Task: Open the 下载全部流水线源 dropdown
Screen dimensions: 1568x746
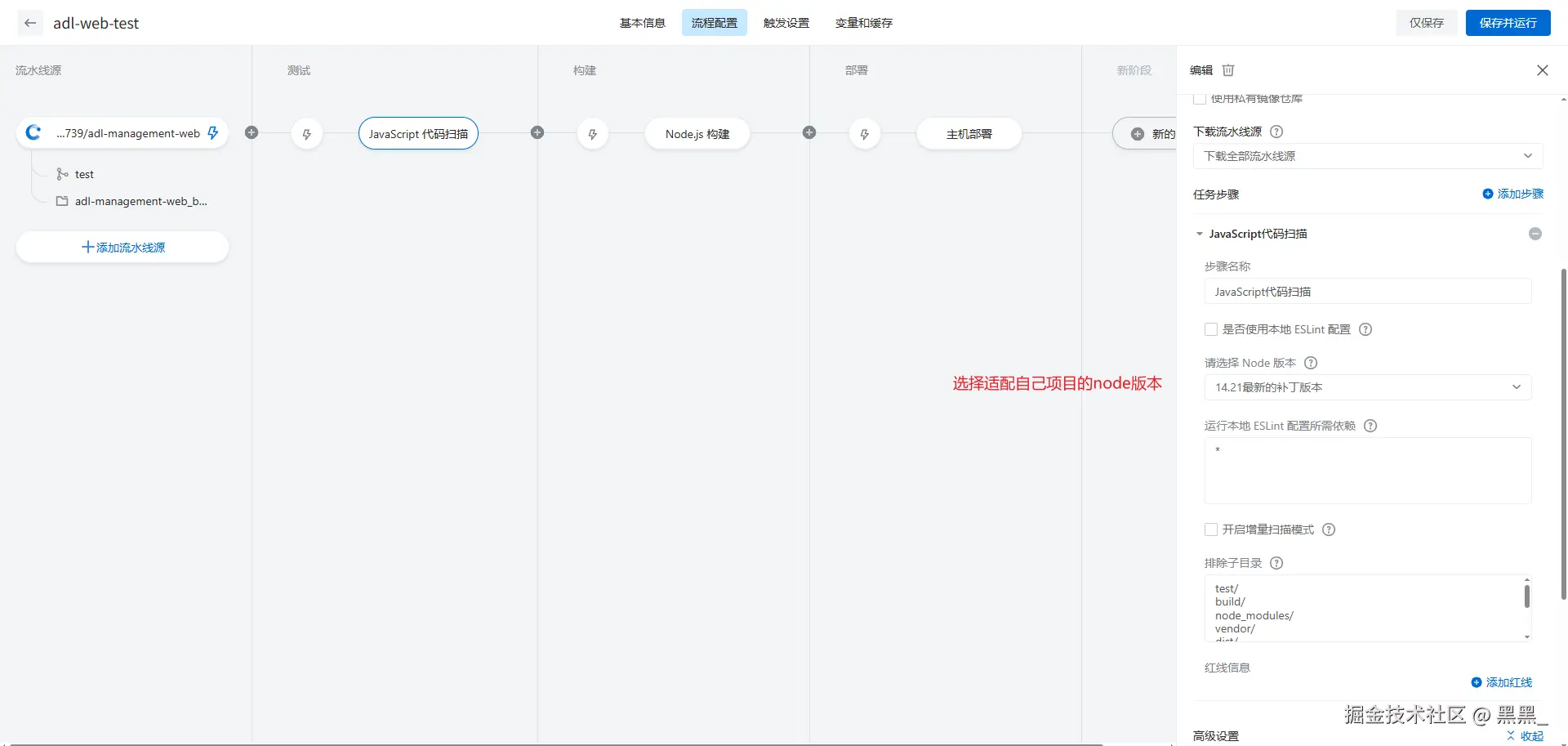Action: click(1368, 156)
